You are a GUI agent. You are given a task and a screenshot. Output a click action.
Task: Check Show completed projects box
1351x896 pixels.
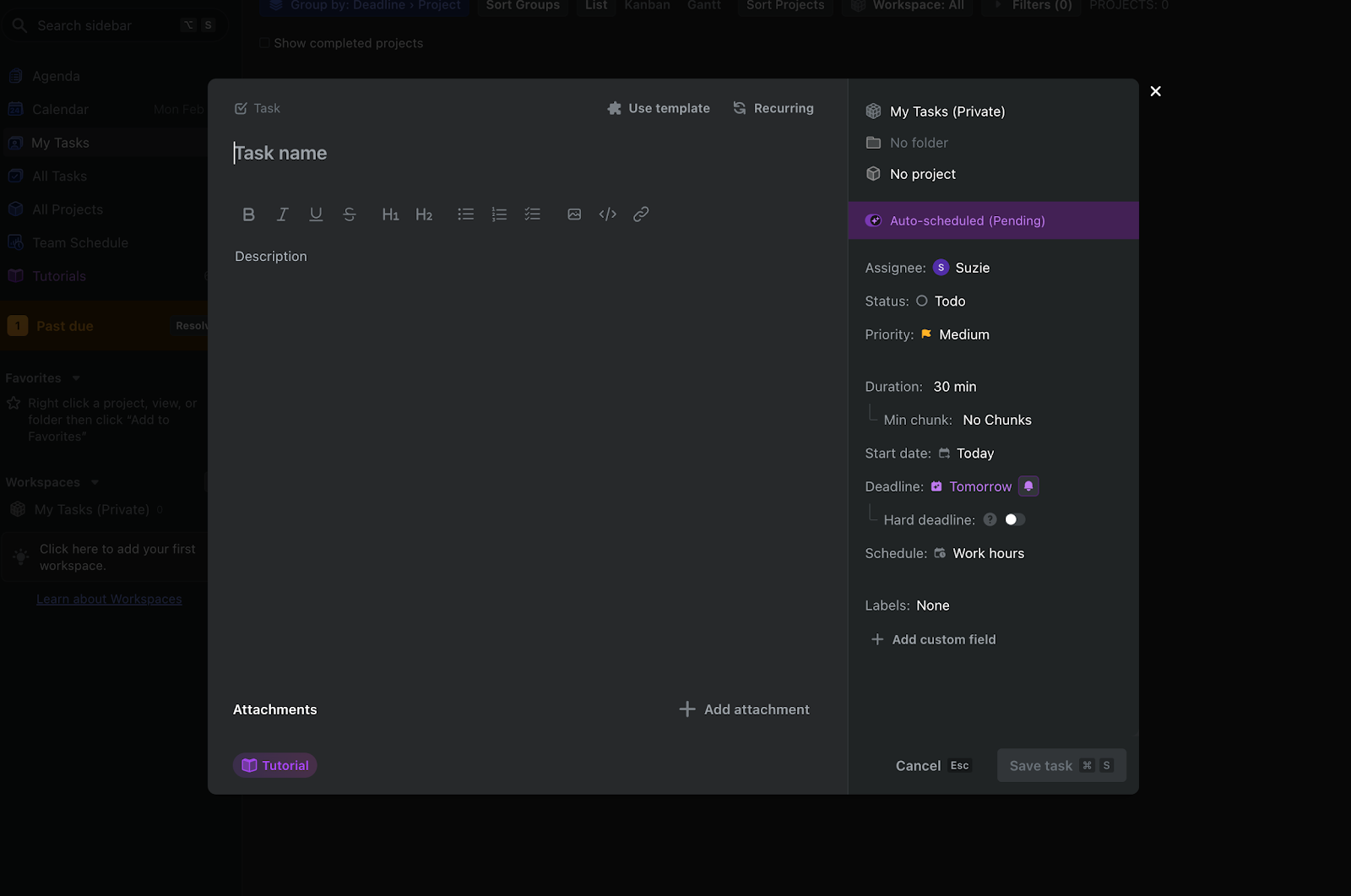tap(265, 43)
